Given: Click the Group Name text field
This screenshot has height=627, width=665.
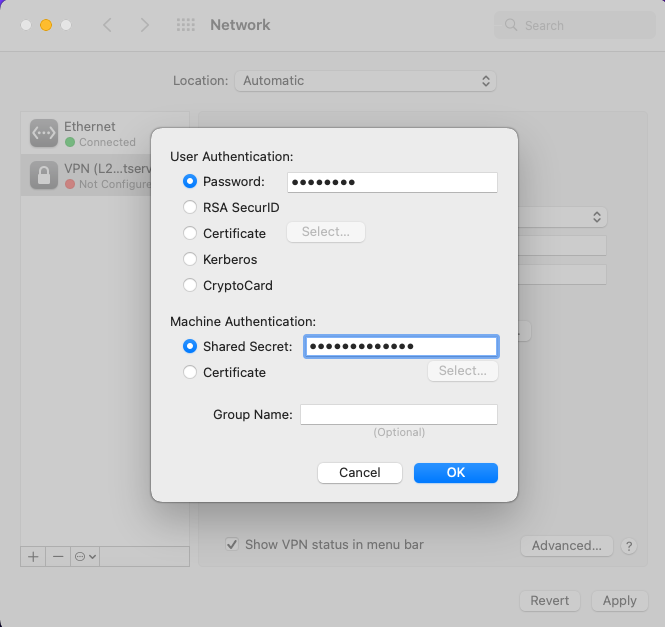Looking at the screenshot, I should tap(399, 414).
